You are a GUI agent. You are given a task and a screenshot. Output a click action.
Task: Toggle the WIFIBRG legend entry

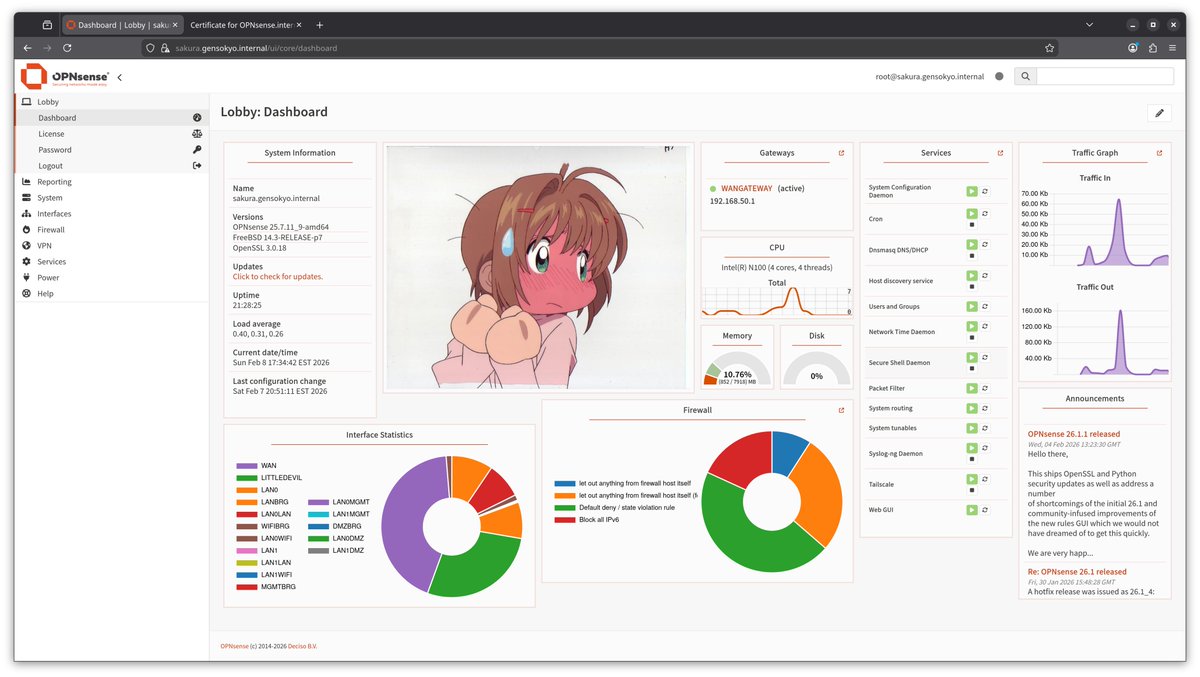(262, 526)
